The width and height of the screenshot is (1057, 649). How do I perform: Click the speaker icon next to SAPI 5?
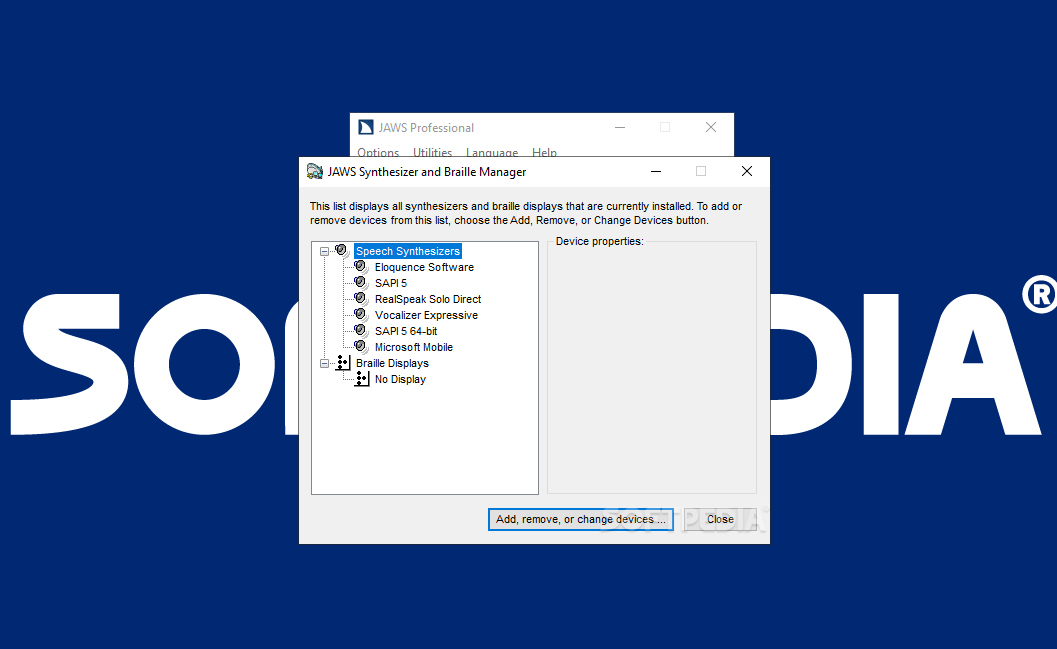[x=361, y=283]
